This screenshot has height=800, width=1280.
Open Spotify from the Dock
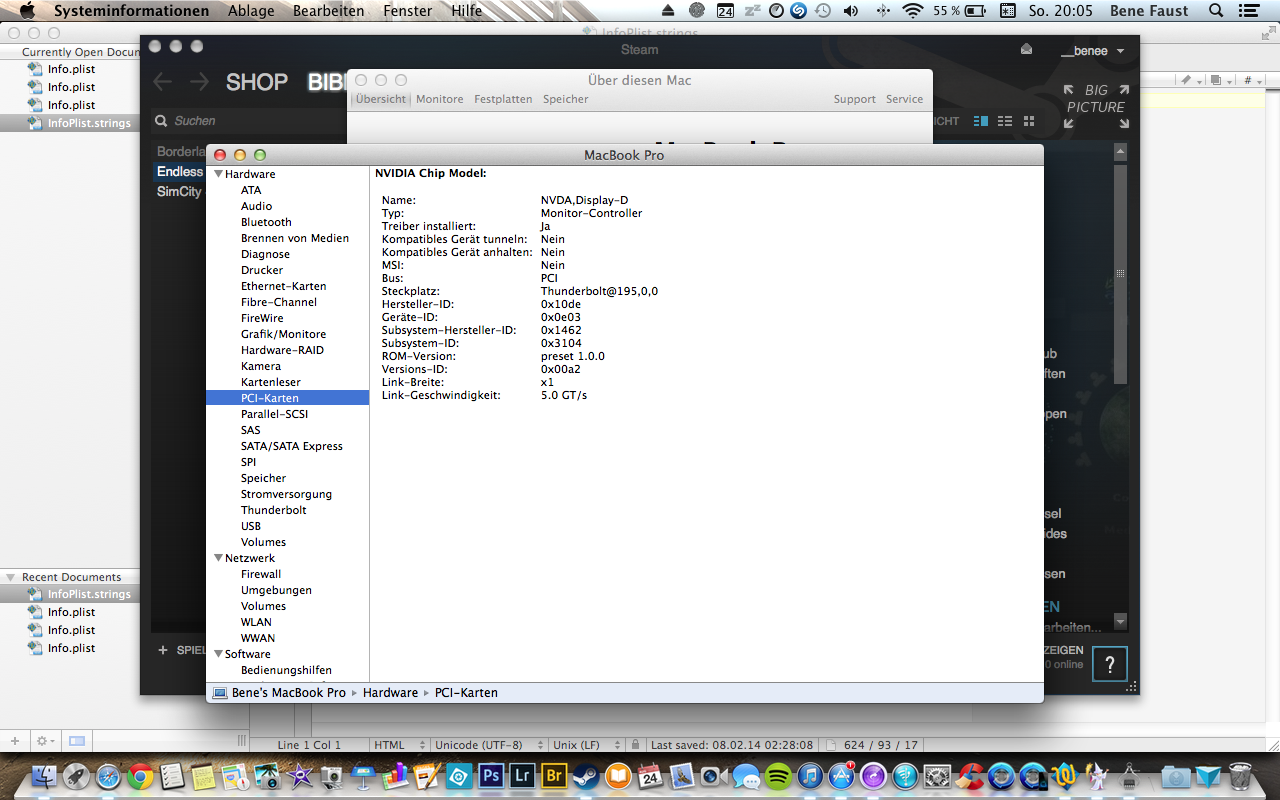click(778, 775)
